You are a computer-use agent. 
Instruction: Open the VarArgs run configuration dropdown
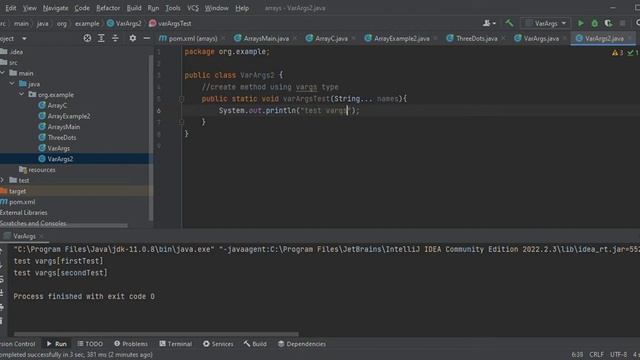tap(546, 23)
